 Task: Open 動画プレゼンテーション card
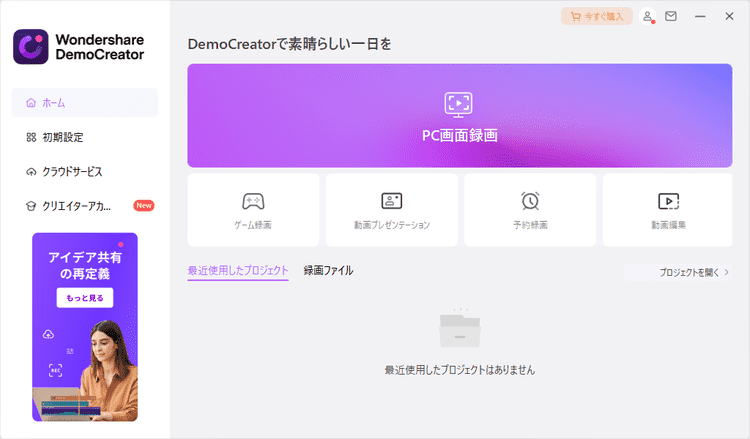tap(392, 210)
